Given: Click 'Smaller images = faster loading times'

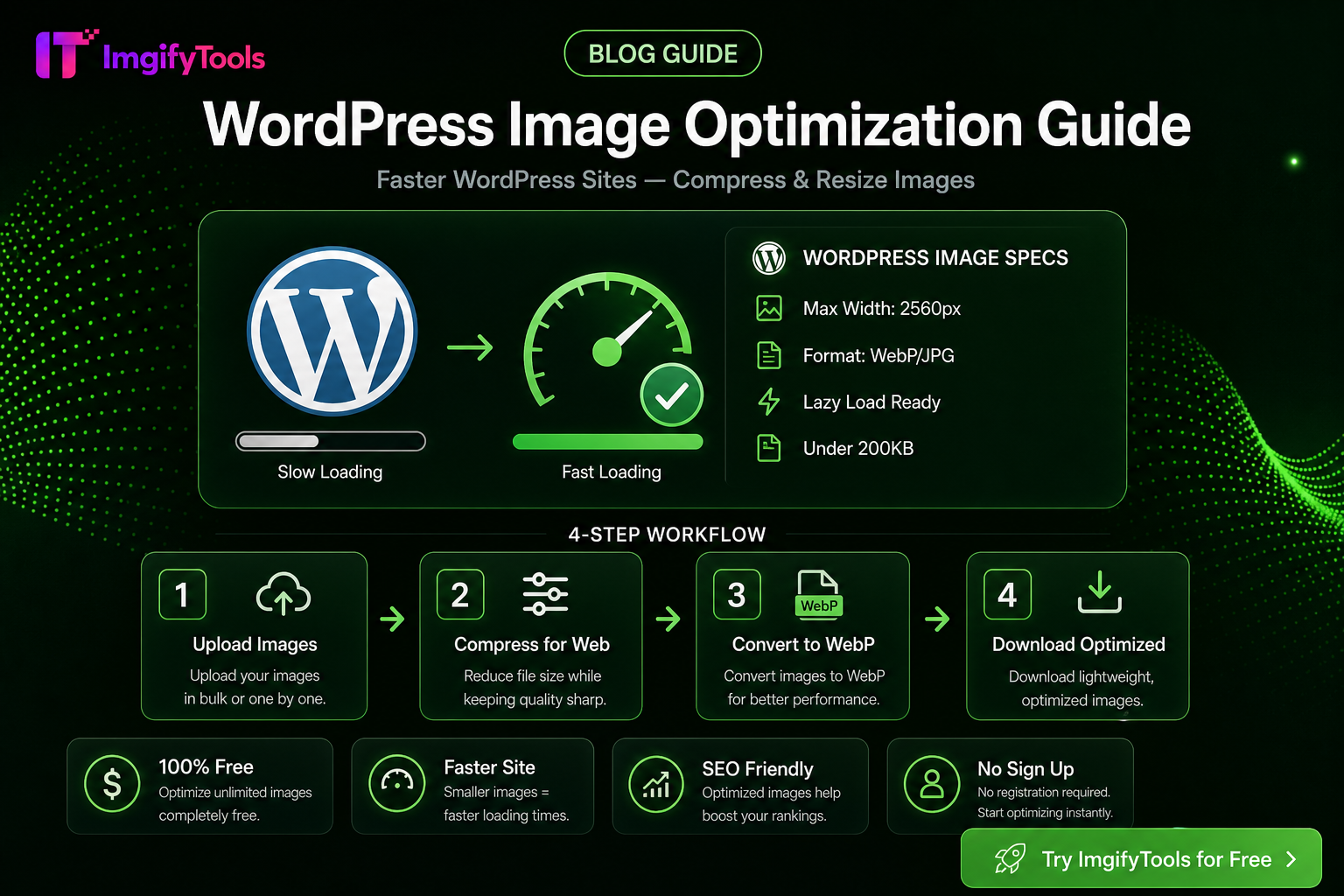Looking at the screenshot, I should (x=507, y=803).
